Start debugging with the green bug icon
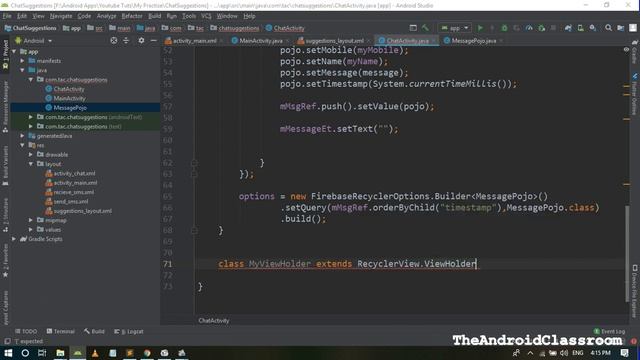Screen dimensions: 640x360 (x=504, y=28)
